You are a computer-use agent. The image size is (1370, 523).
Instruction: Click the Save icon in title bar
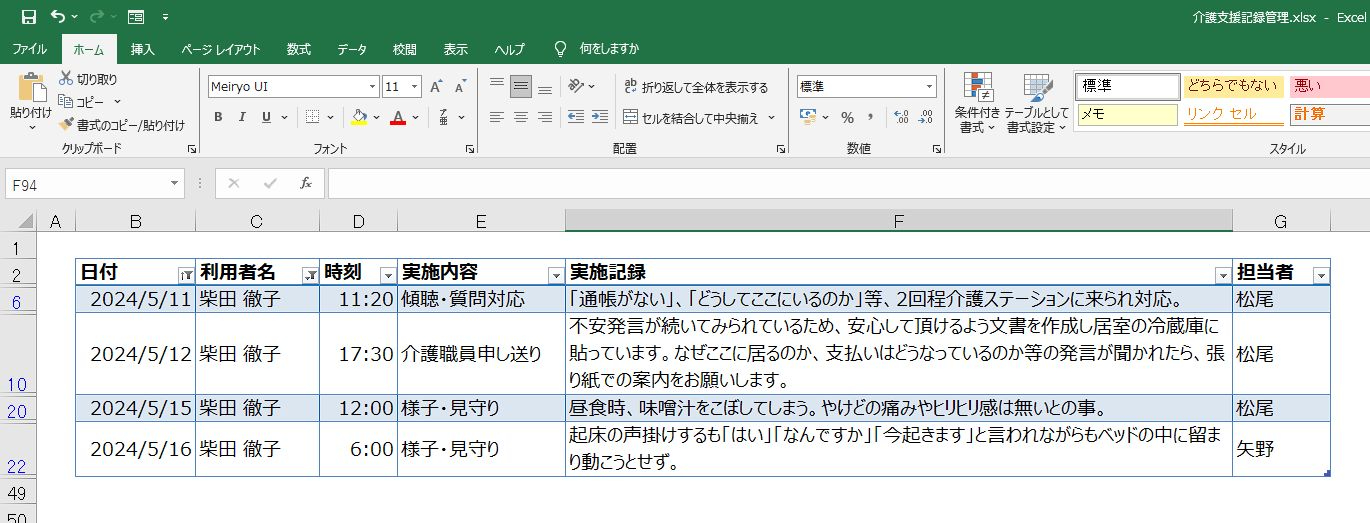(28, 17)
